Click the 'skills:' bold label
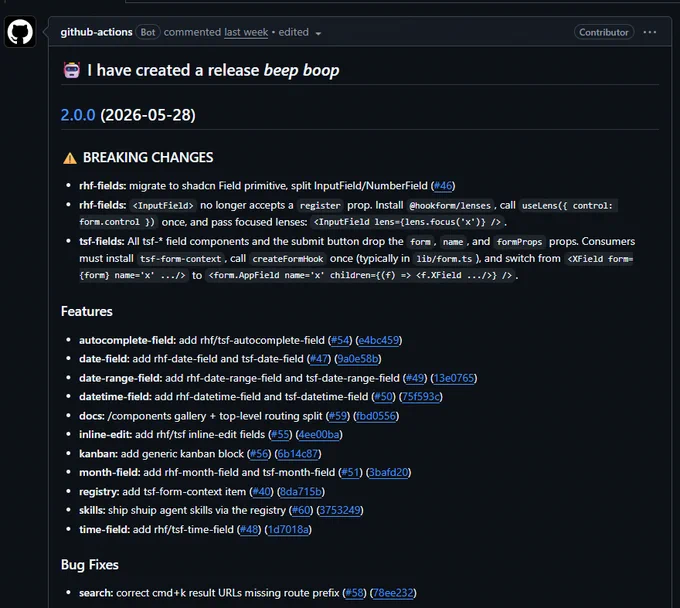The height and width of the screenshot is (608, 680). tap(92, 510)
